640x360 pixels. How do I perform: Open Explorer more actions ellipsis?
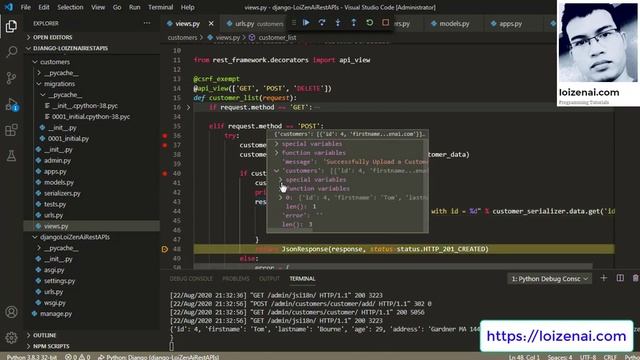click(x=147, y=23)
